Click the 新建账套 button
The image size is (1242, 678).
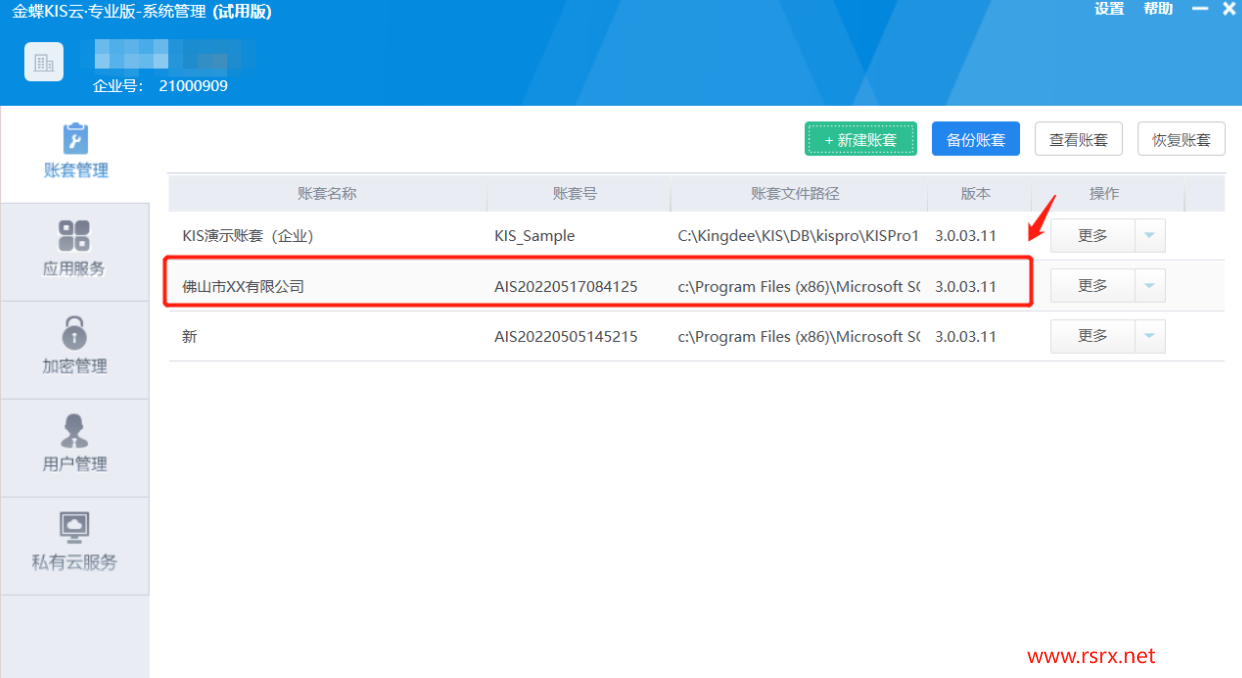(x=861, y=140)
